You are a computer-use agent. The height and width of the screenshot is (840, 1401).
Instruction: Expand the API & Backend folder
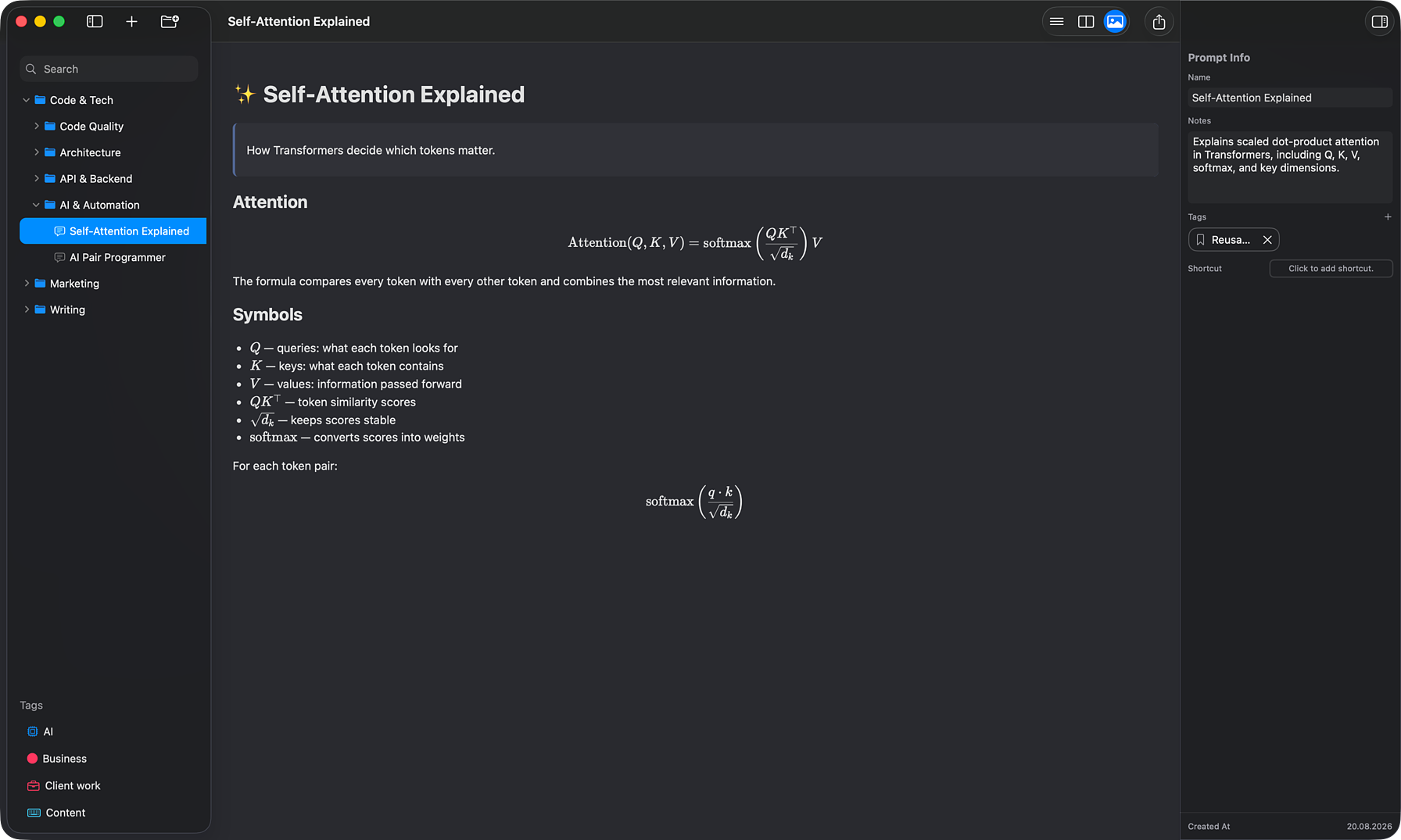(36, 178)
